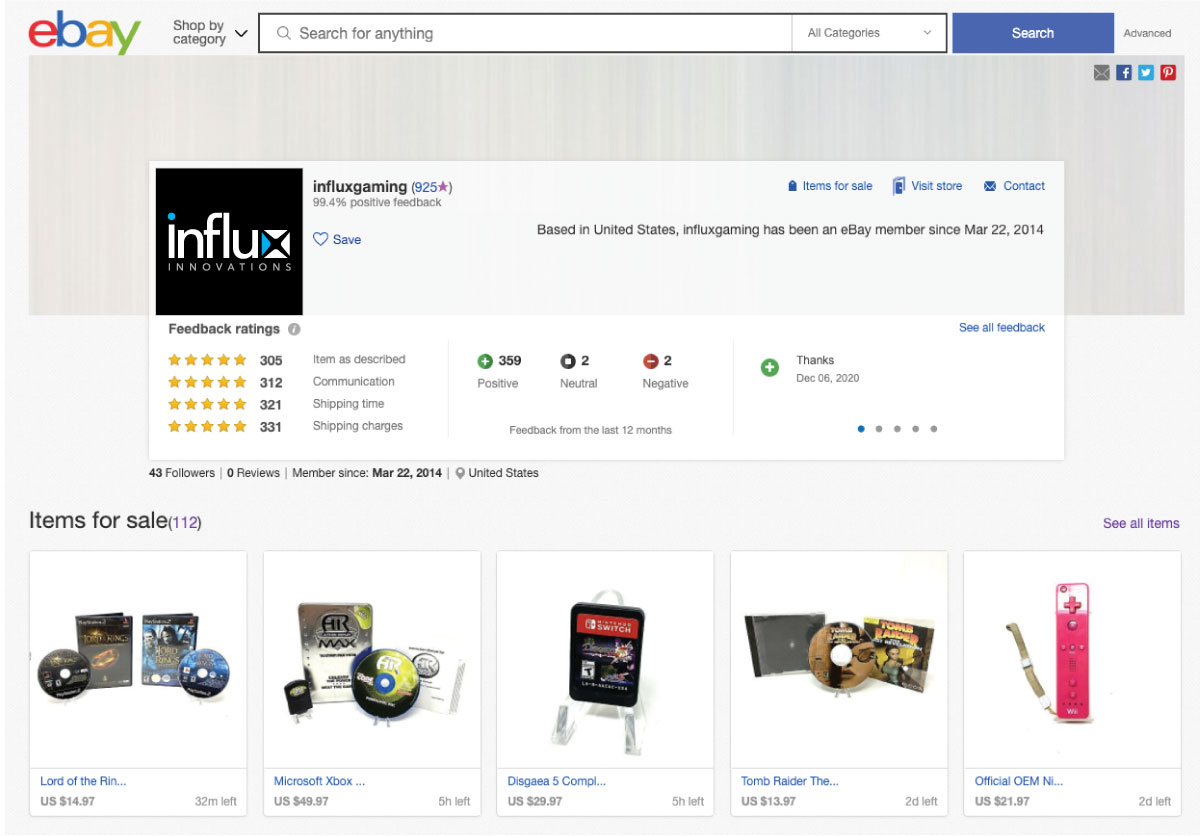
Task: Share seller page on Pinterest
Action: pos(1168,72)
